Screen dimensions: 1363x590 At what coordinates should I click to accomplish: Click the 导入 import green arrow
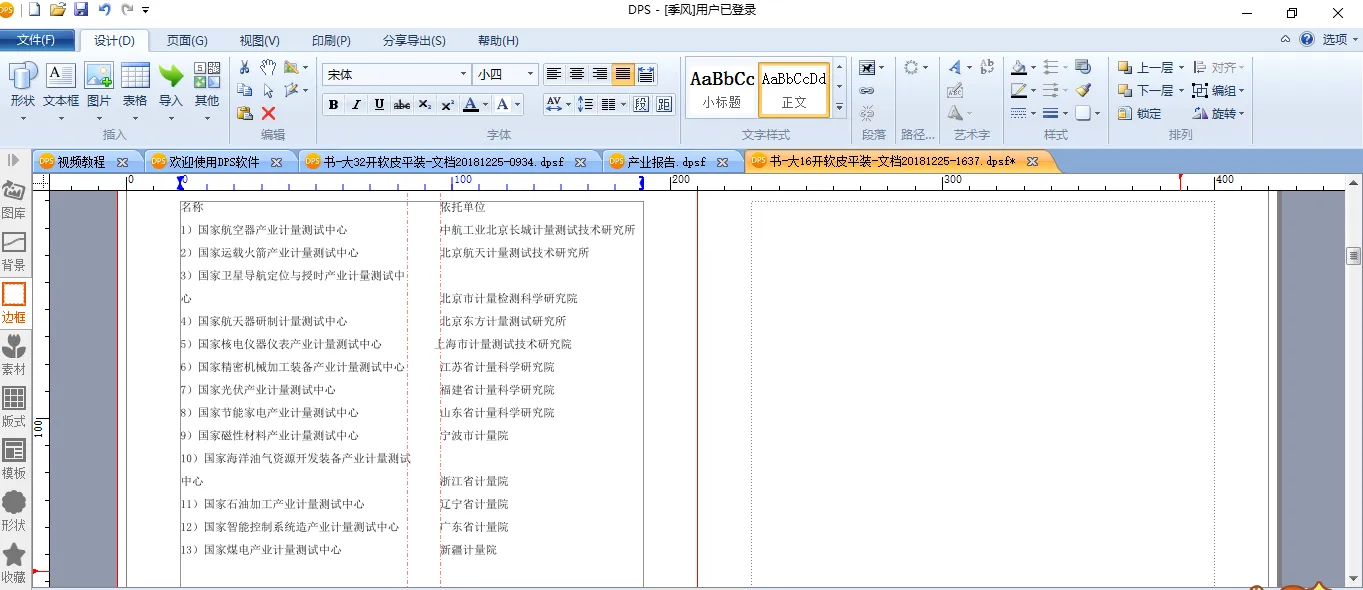click(171, 84)
